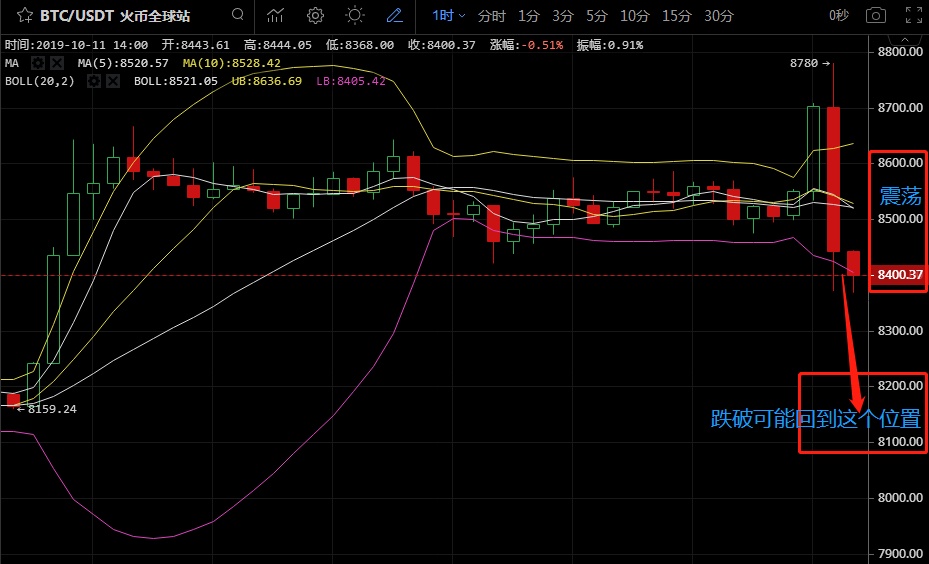Image resolution: width=929 pixels, height=564 pixels.
Task: Click the 8400.37 current price label
Action: 897,274
